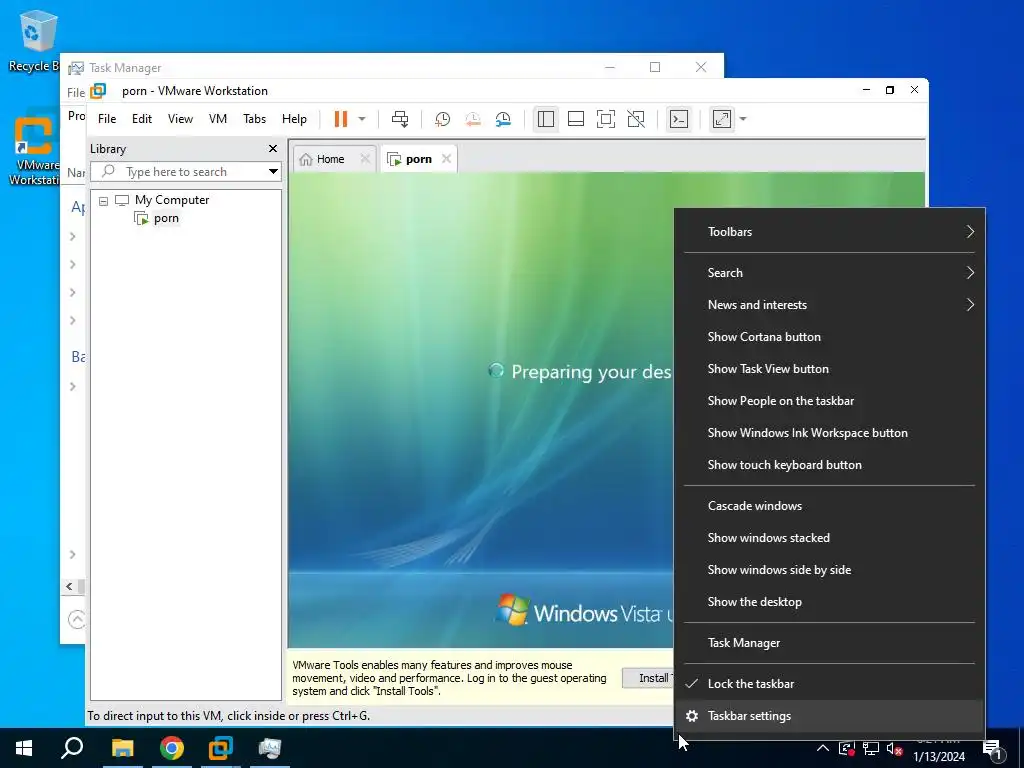Click the Unity mode toolbar icon
Viewport: 1024px width, 768px height.
tap(636, 119)
